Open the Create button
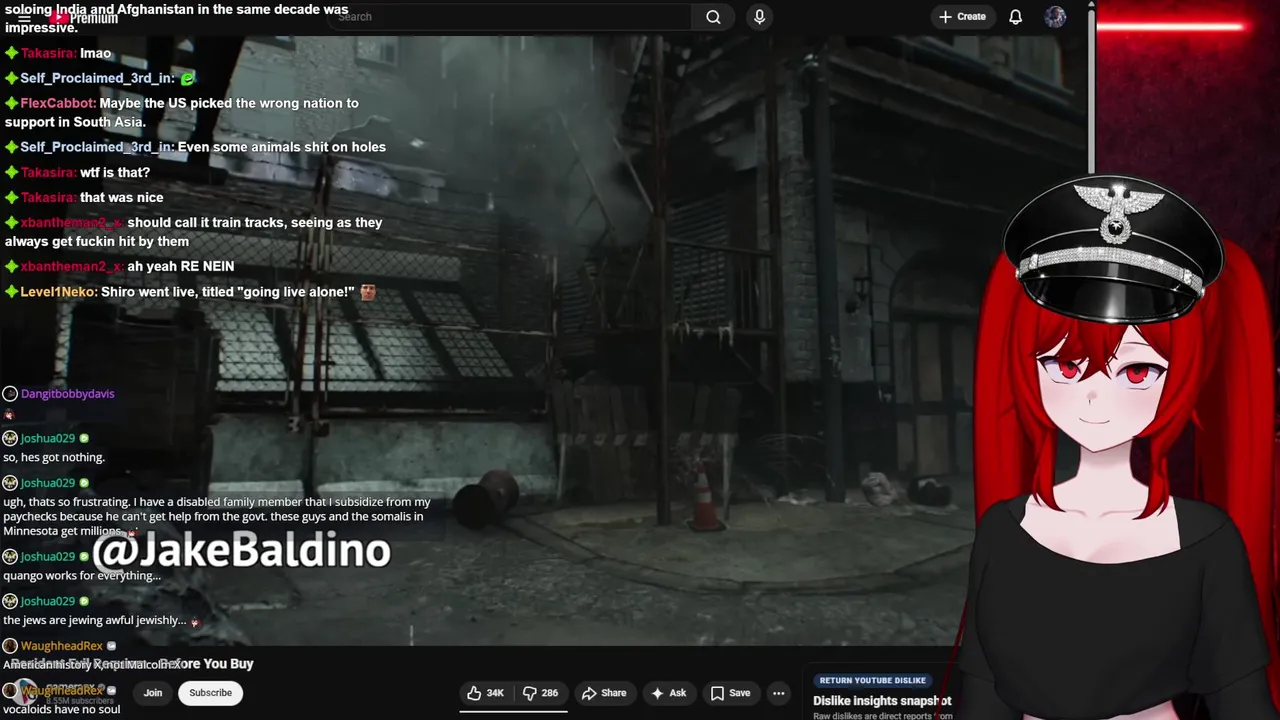 click(x=962, y=17)
